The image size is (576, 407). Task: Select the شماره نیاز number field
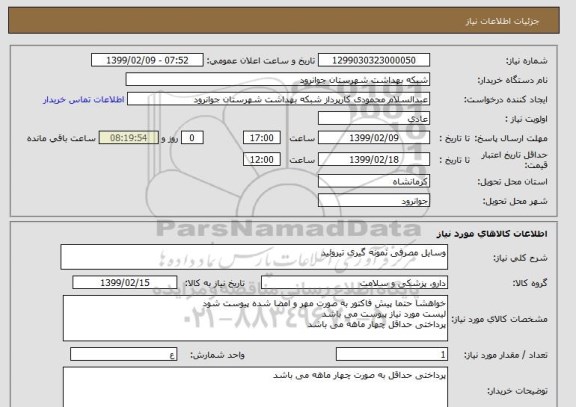[x=374, y=60]
